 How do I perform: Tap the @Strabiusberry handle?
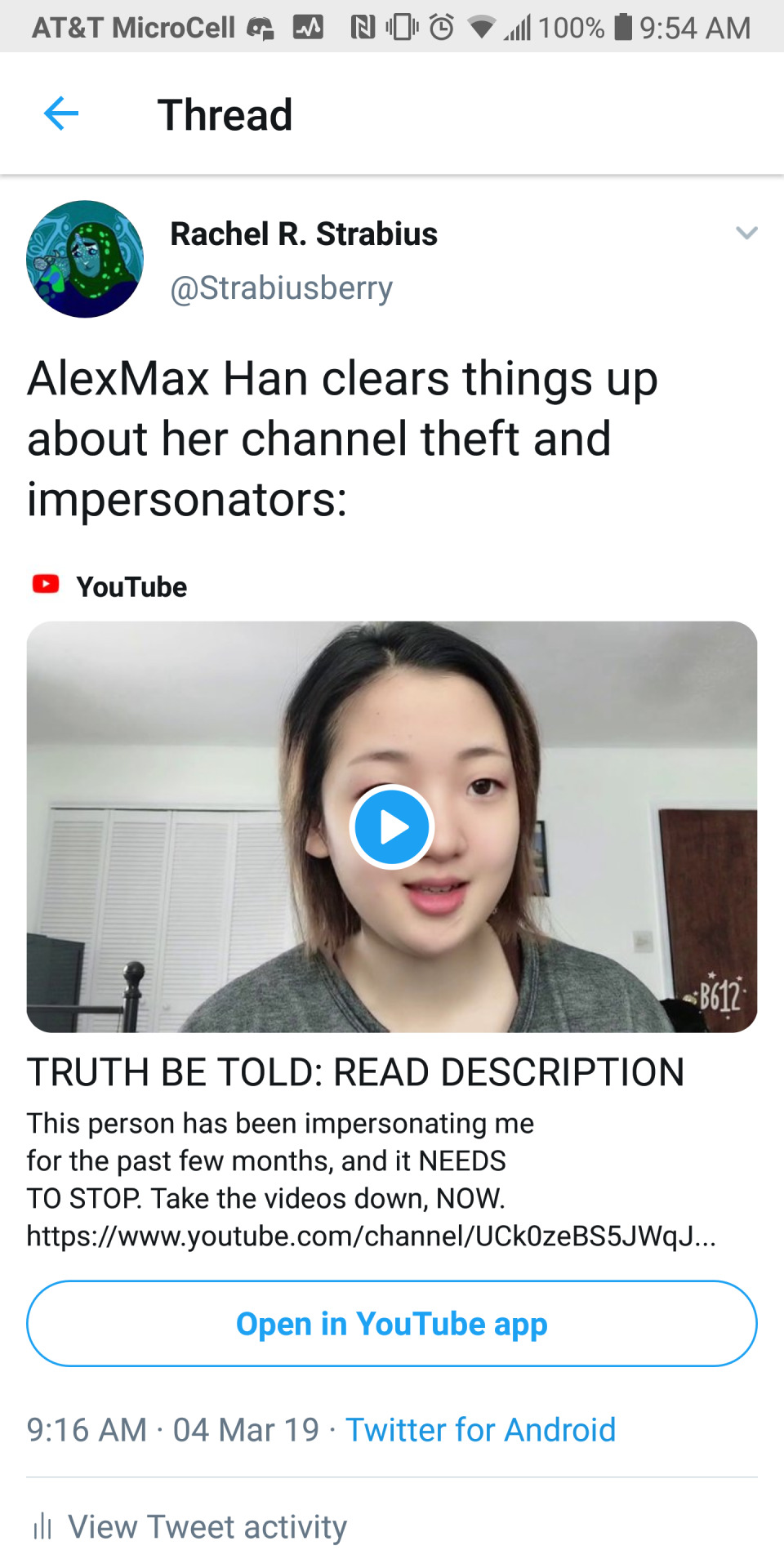pos(281,288)
